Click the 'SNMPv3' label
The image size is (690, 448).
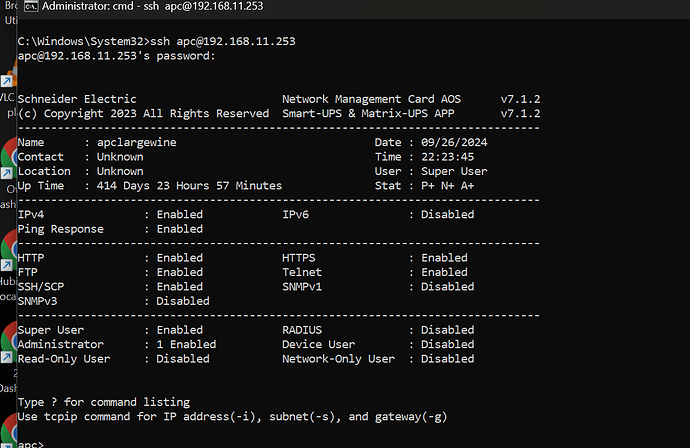click(37, 301)
